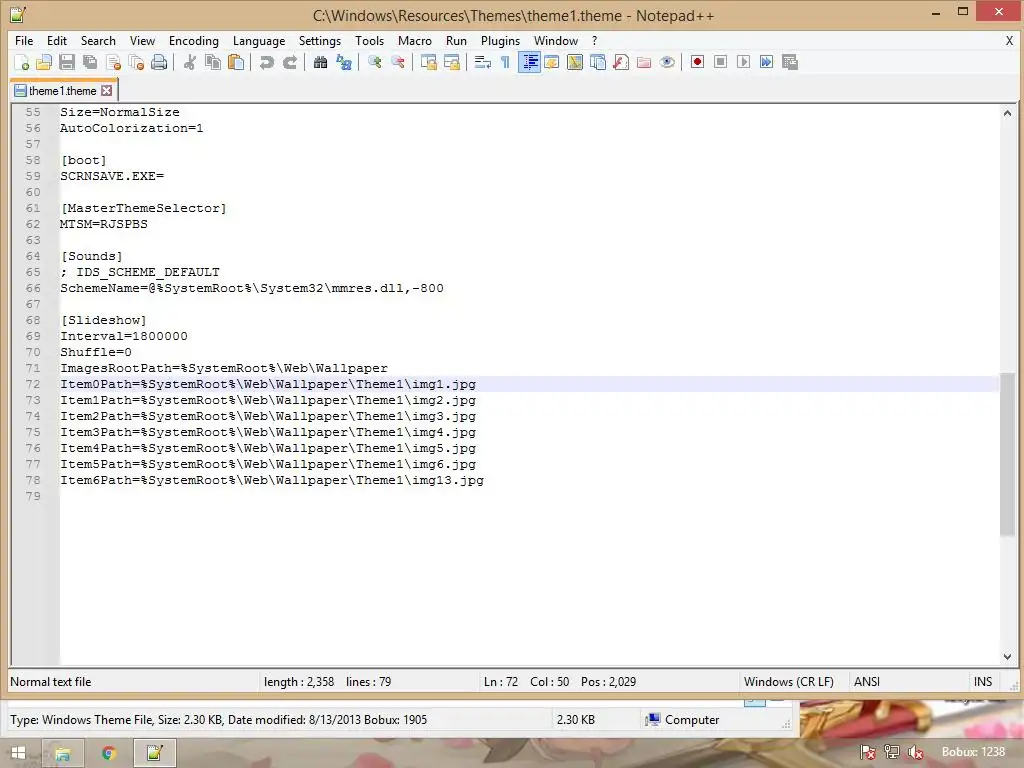The width and height of the screenshot is (1024, 768).
Task: Open the Macro menu
Action: click(415, 40)
